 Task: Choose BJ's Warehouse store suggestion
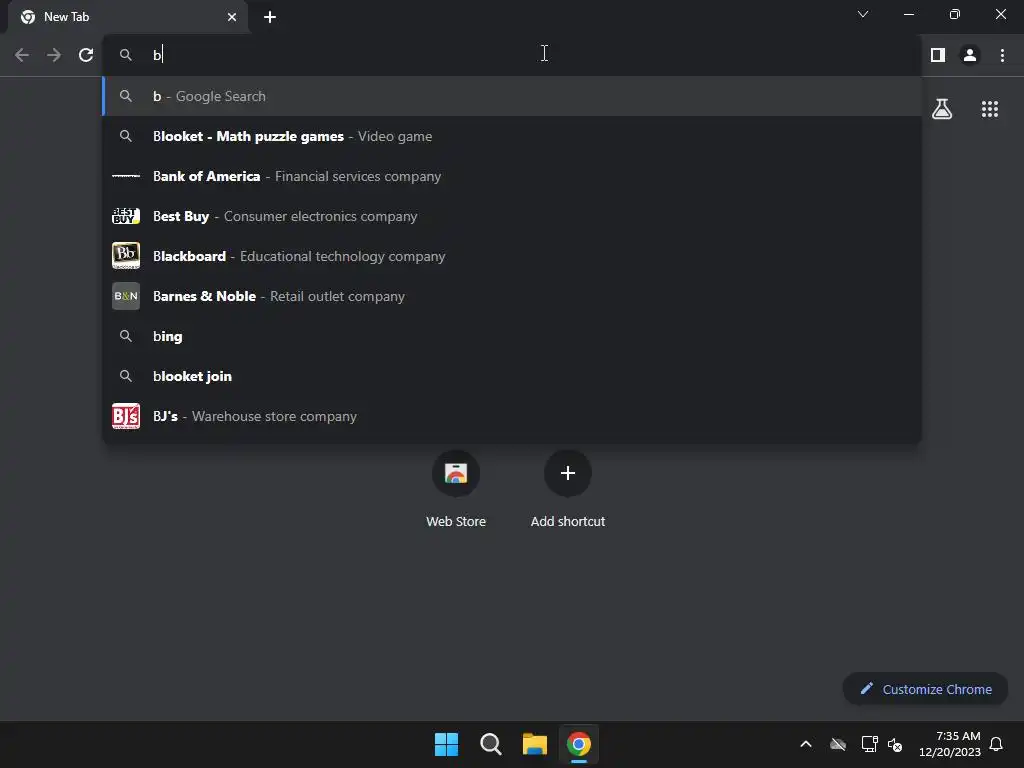512,416
